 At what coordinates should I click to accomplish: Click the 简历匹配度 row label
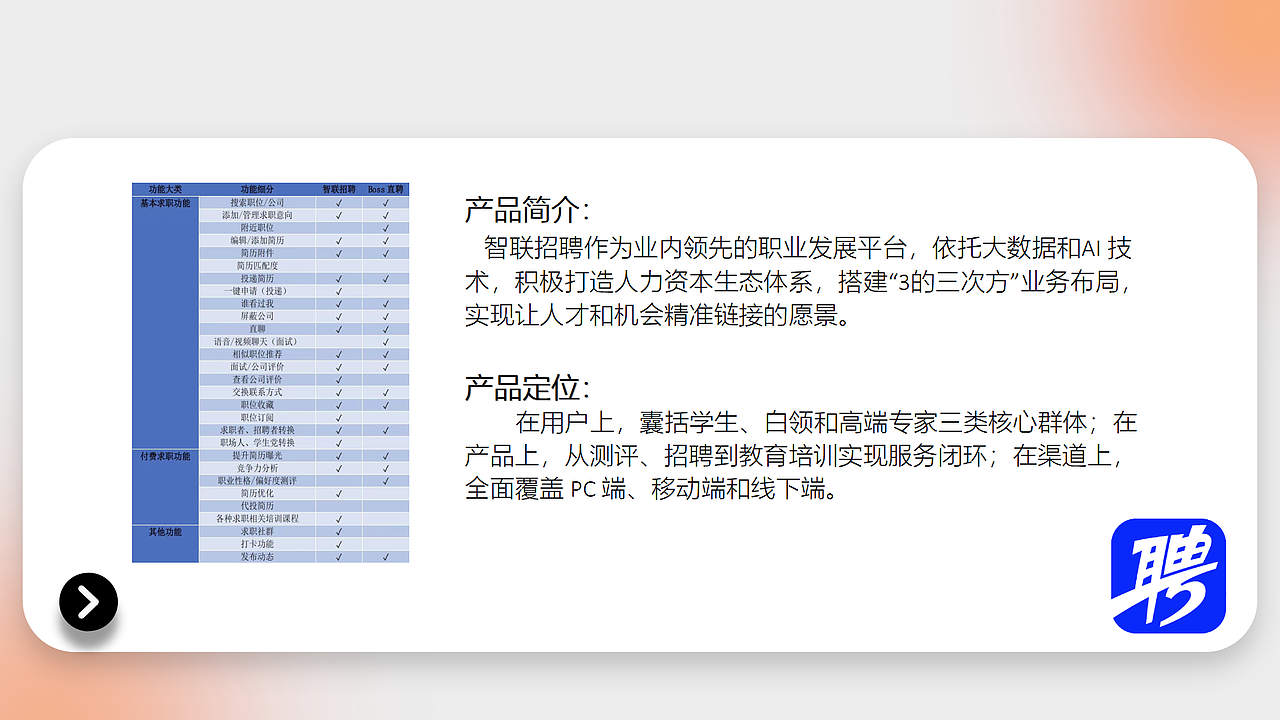click(257, 266)
